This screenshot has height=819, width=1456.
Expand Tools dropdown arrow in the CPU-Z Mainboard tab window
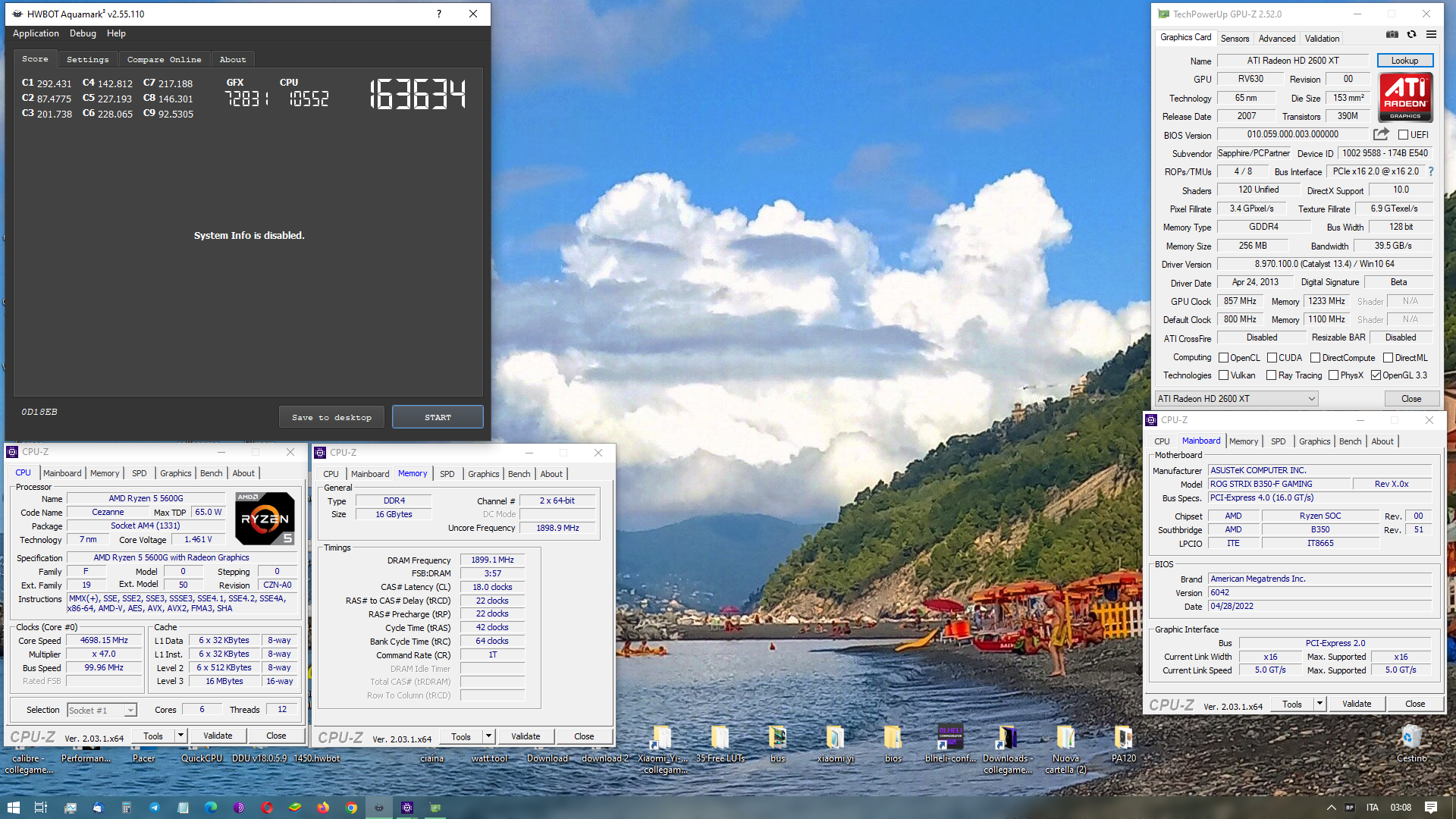click(1319, 704)
